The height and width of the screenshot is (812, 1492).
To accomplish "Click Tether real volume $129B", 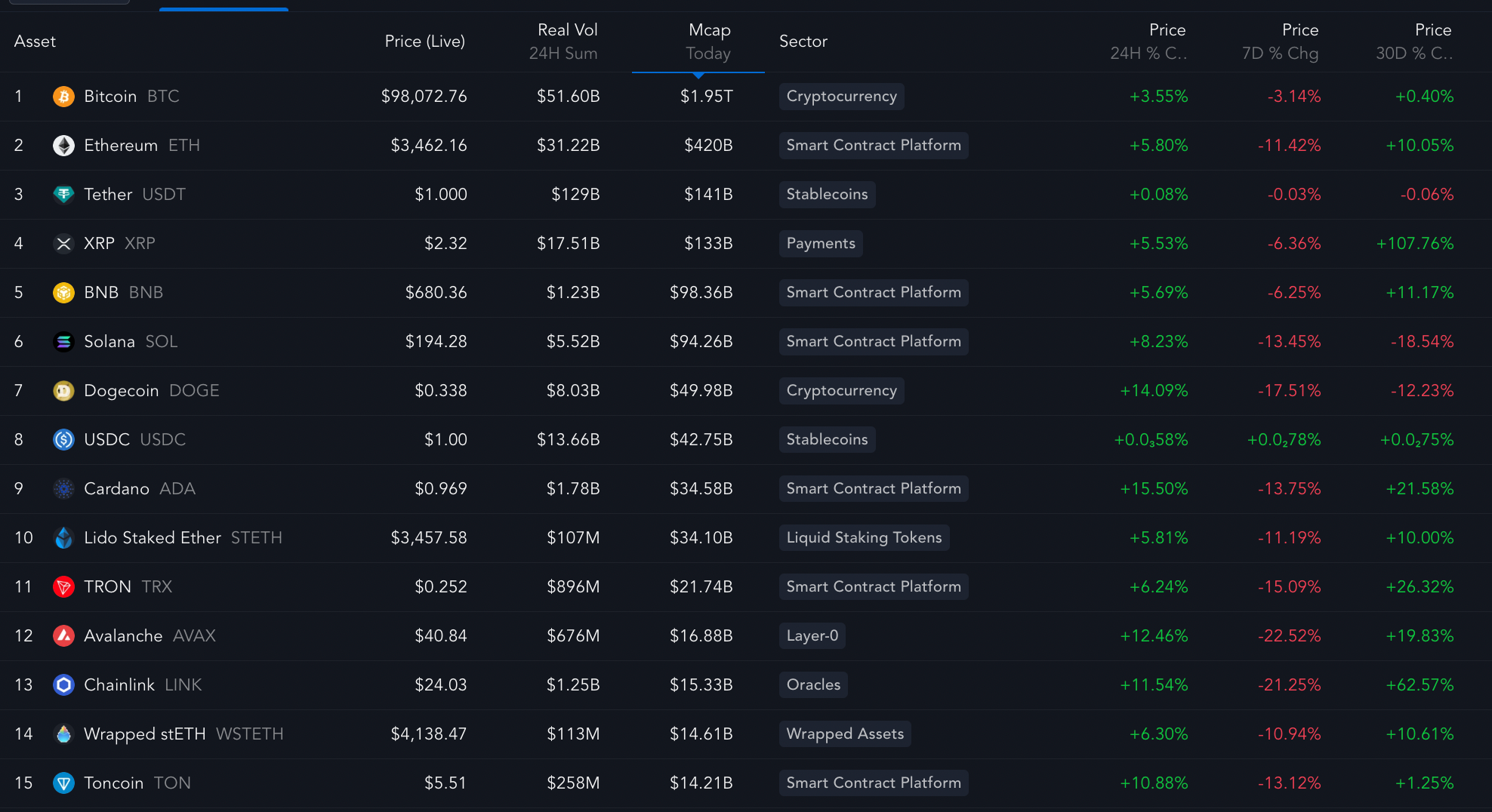I will point(575,195).
